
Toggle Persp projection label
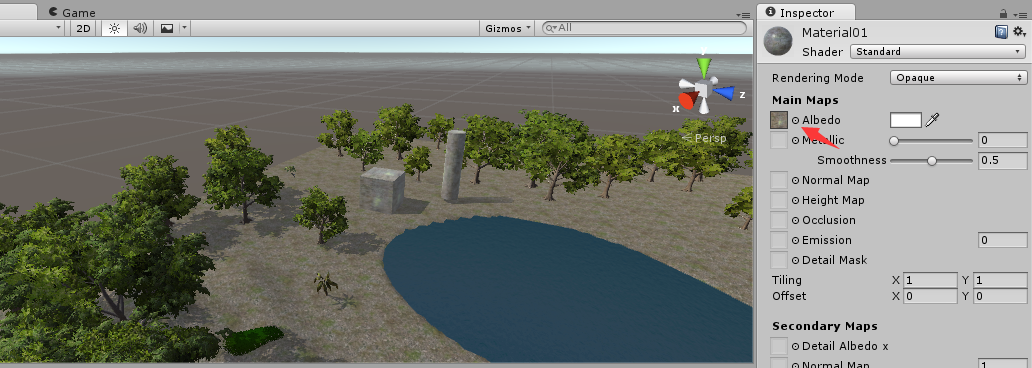click(x=704, y=138)
